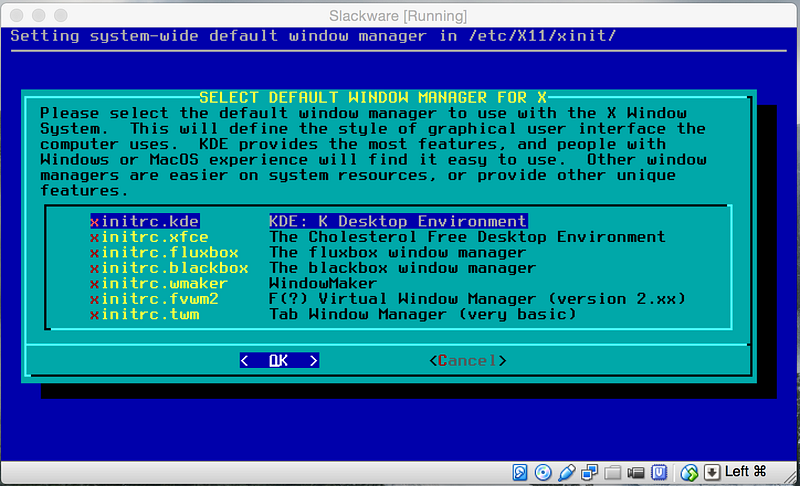Select the xinitrc.twm entry
Screen dimensions: 800x486
(145, 314)
